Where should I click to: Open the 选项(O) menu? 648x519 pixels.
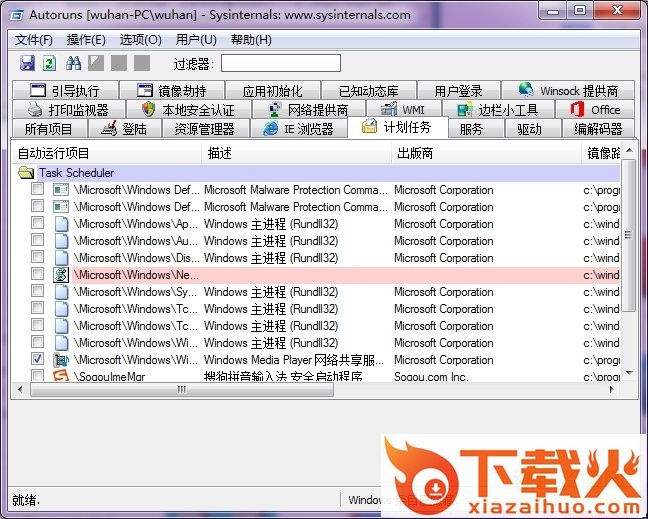140,40
